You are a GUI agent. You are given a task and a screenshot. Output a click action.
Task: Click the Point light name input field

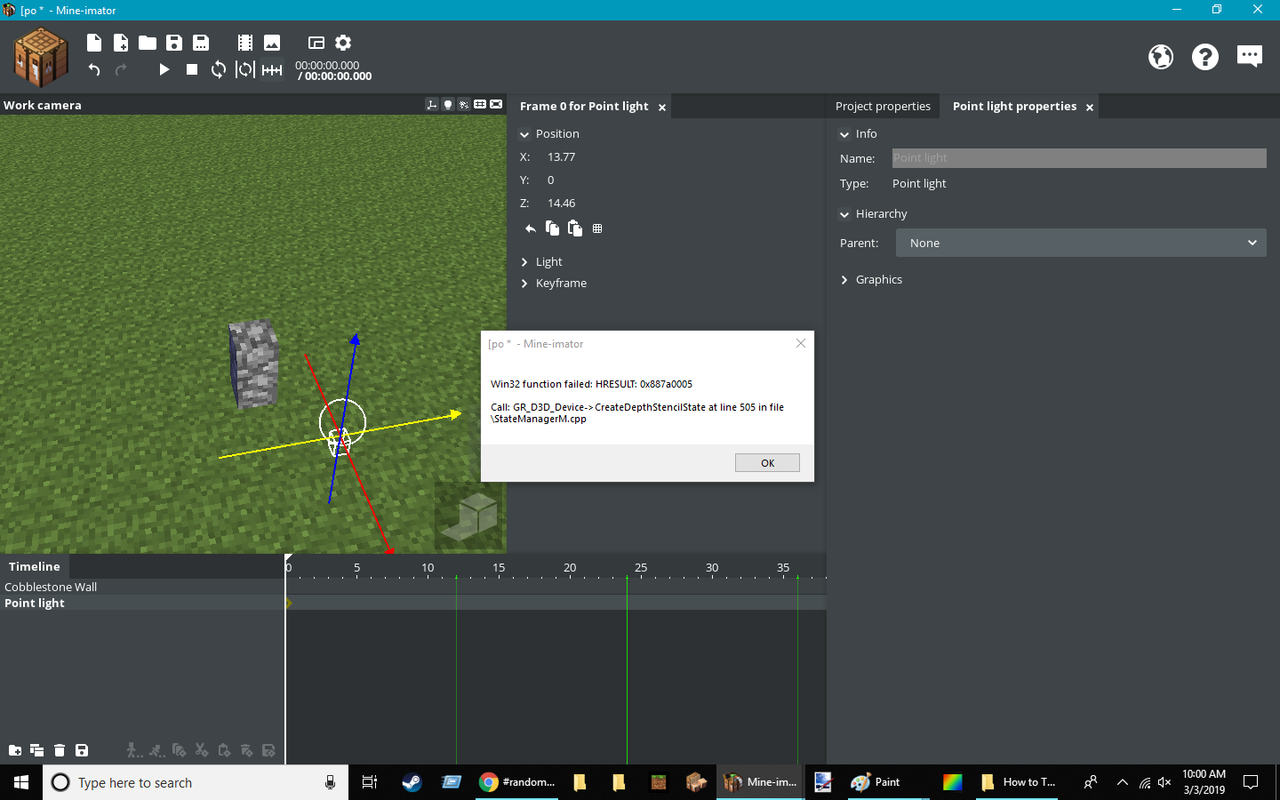(1078, 158)
